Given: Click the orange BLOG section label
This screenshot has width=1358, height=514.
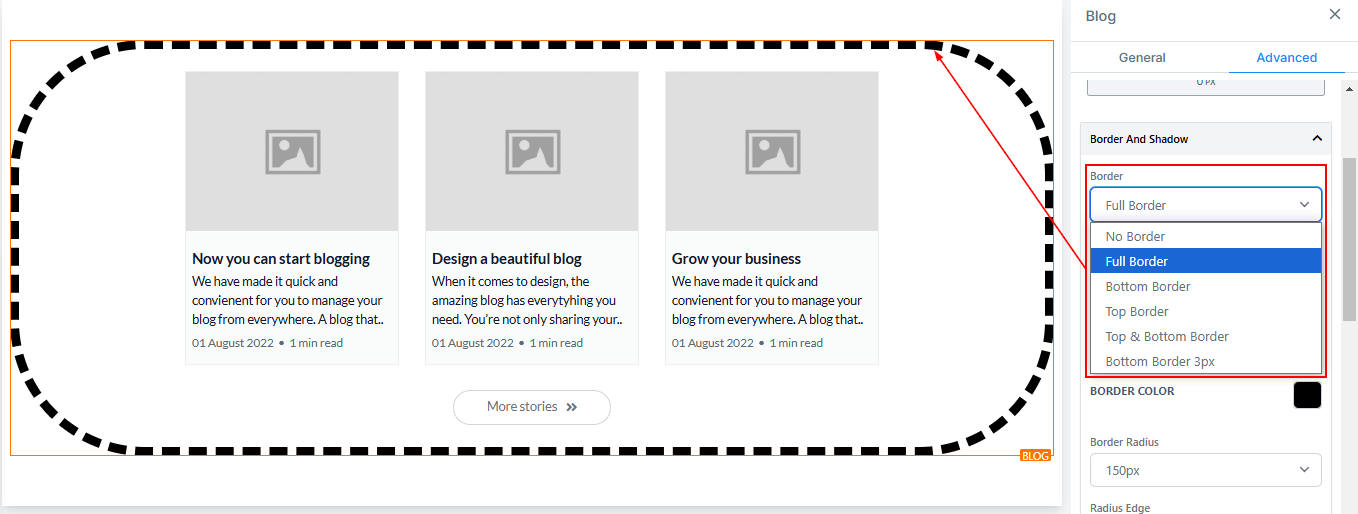Looking at the screenshot, I should pyautogui.click(x=1035, y=456).
